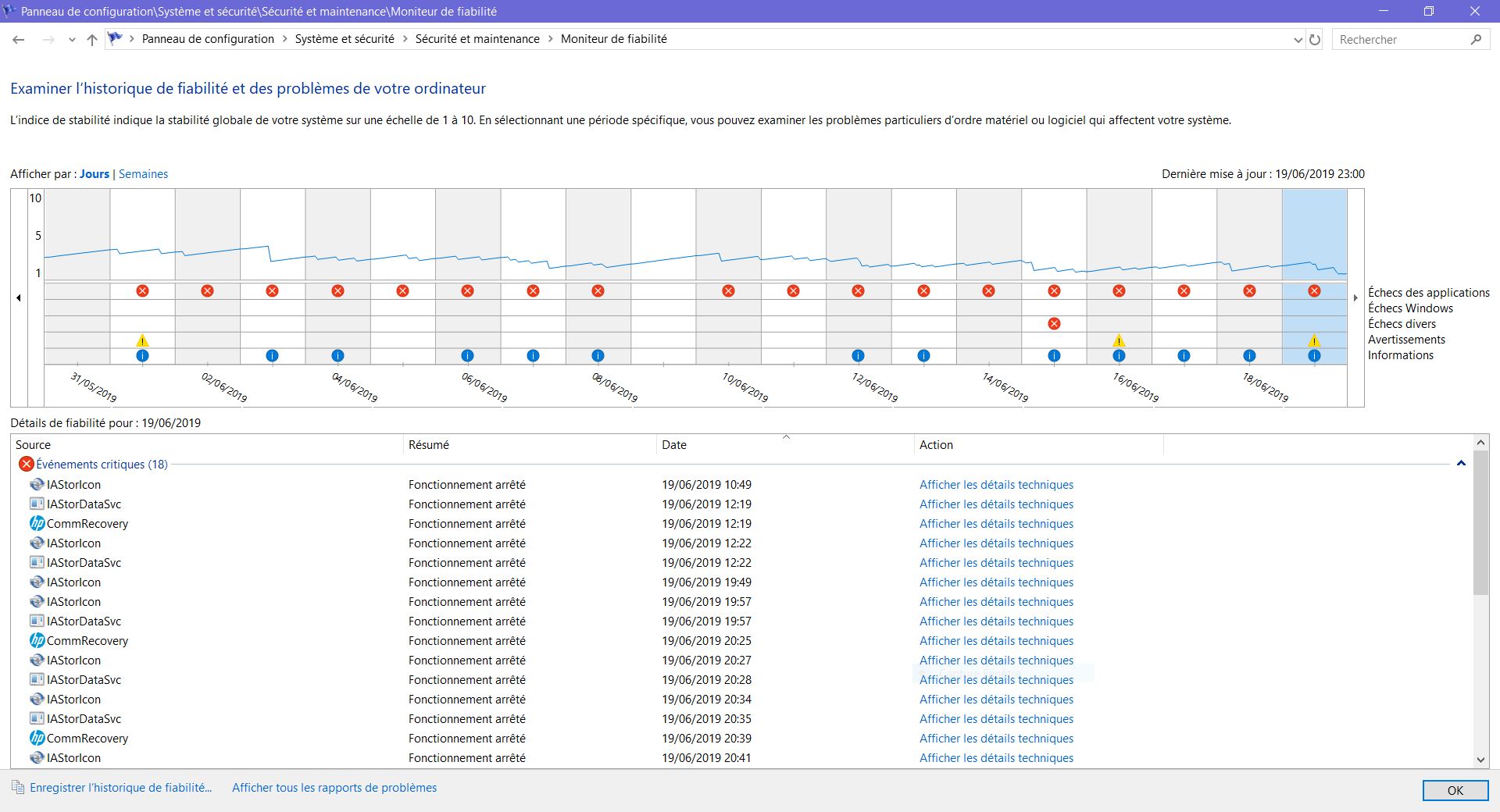Select the information icon on 07/06/2019
This screenshot has height=812, width=1500.
click(x=533, y=355)
